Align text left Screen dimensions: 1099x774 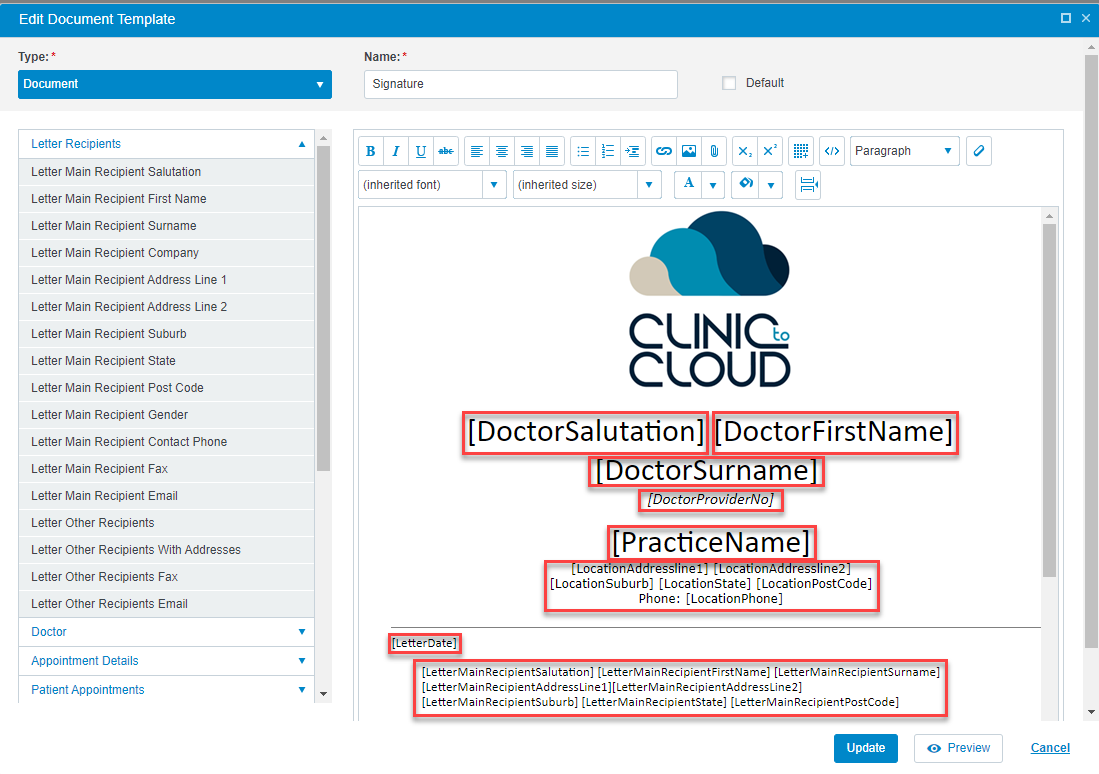point(477,151)
